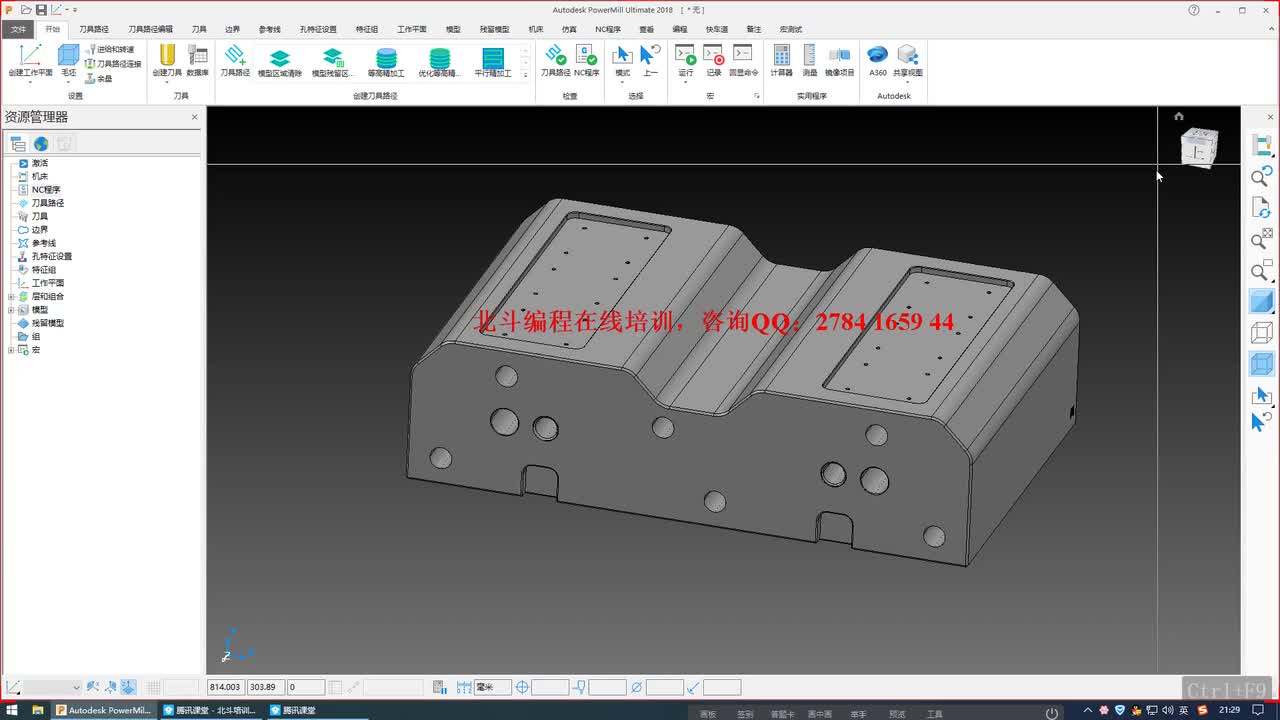This screenshot has height=720, width=1280.
Task: Expand the strategy gallery more arrow
Action: pyautogui.click(x=526, y=74)
